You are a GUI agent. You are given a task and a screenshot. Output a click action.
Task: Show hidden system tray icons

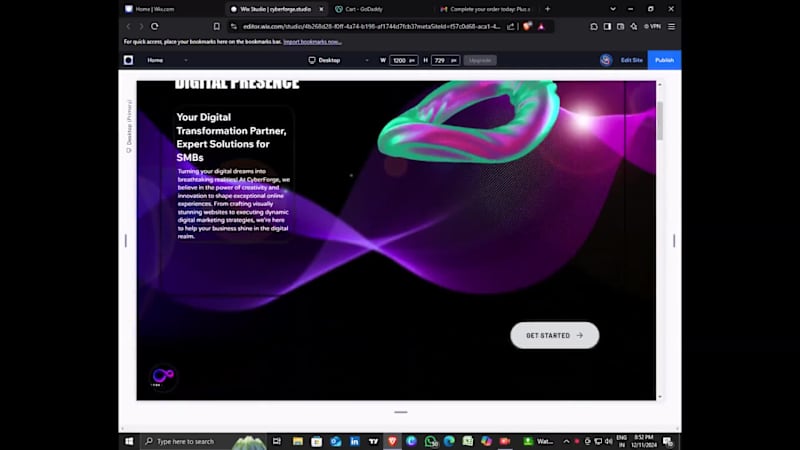(566, 441)
